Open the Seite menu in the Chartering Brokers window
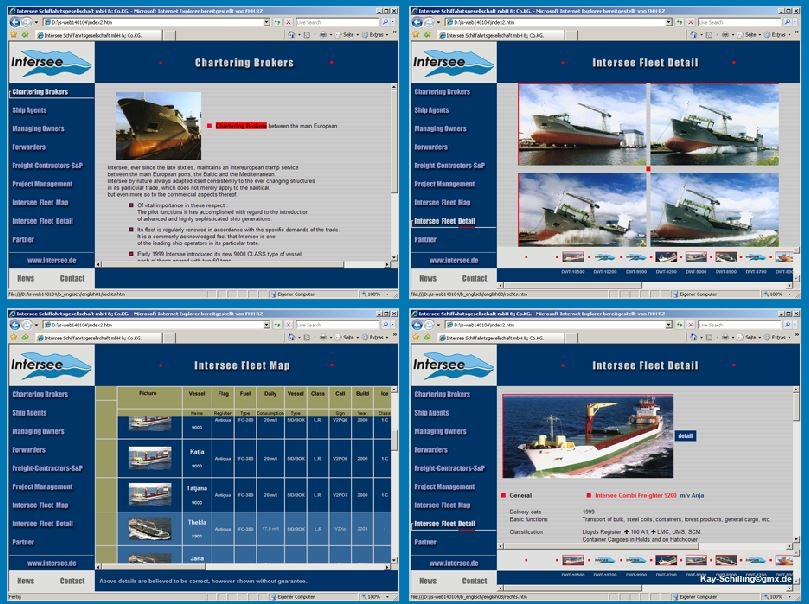 pos(348,34)
